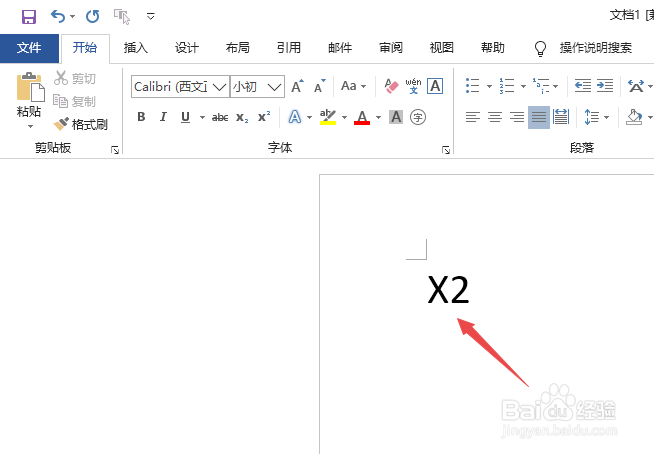Click the bullets list icon

tap(473, 86)
